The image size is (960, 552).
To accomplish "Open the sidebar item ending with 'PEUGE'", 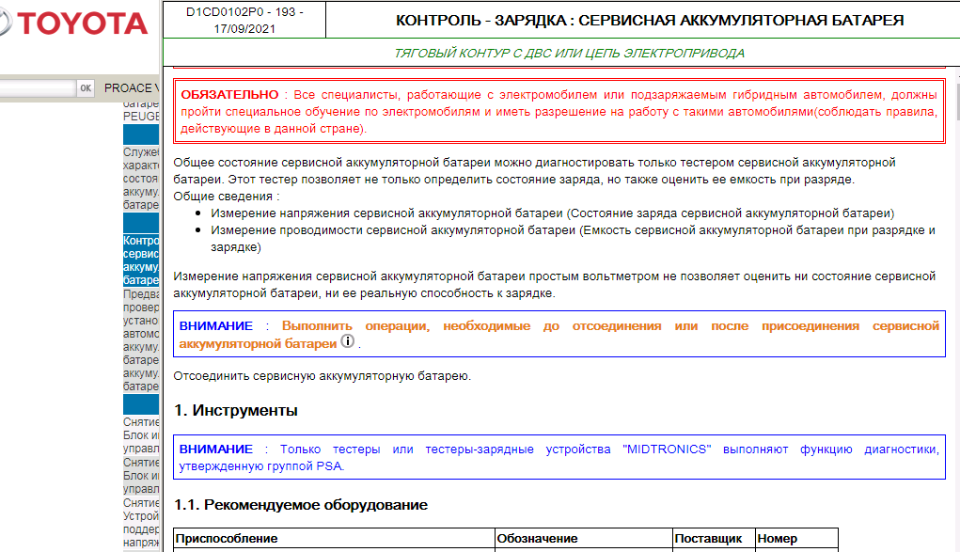I will point(141,111).
